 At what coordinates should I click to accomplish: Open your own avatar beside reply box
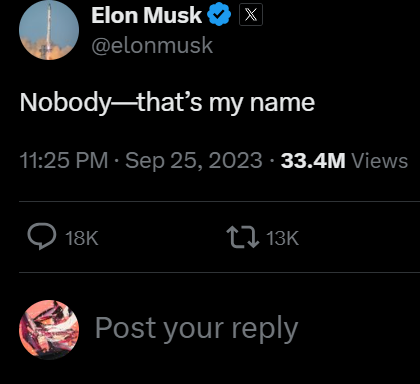[49, 330]
